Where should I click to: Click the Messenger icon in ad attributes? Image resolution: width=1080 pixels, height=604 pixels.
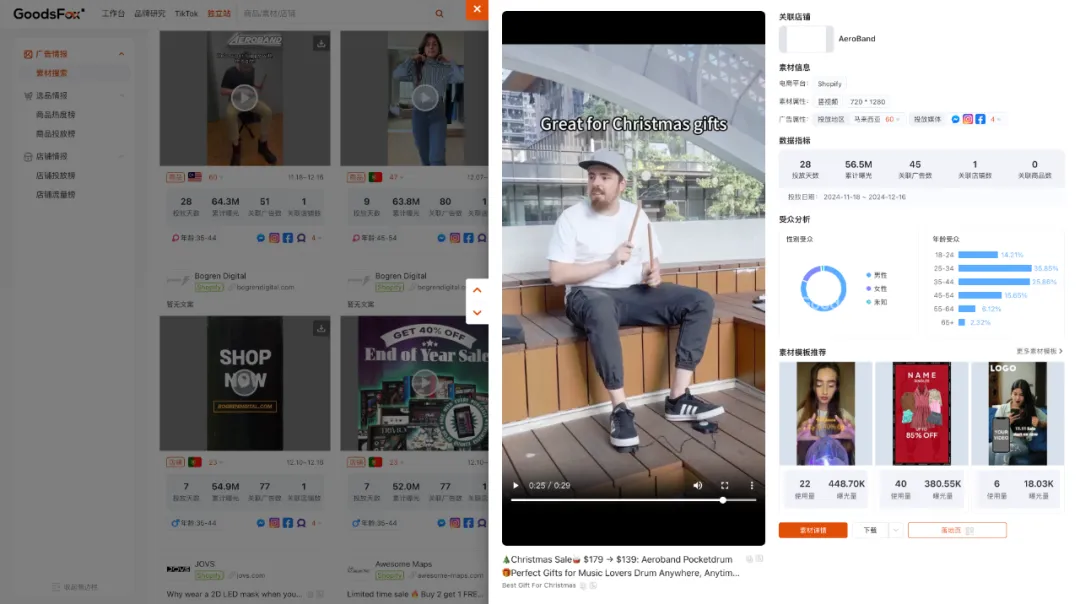955,119
